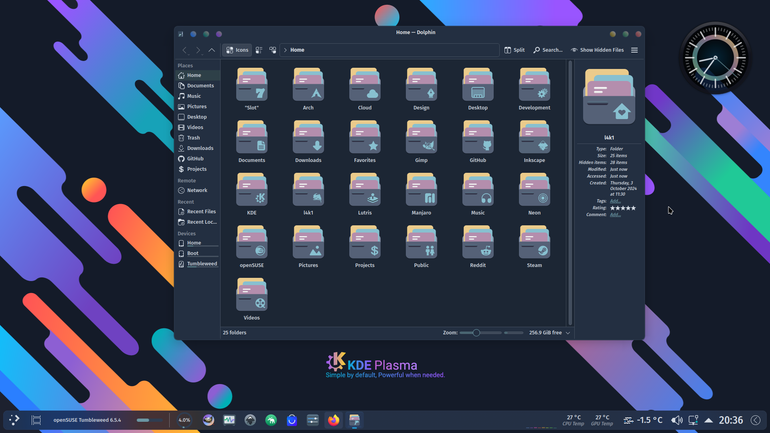The height and width of the screenshot is (433, 770).
Task: Select Home in Places sidebar
Action: pos(198,75)
